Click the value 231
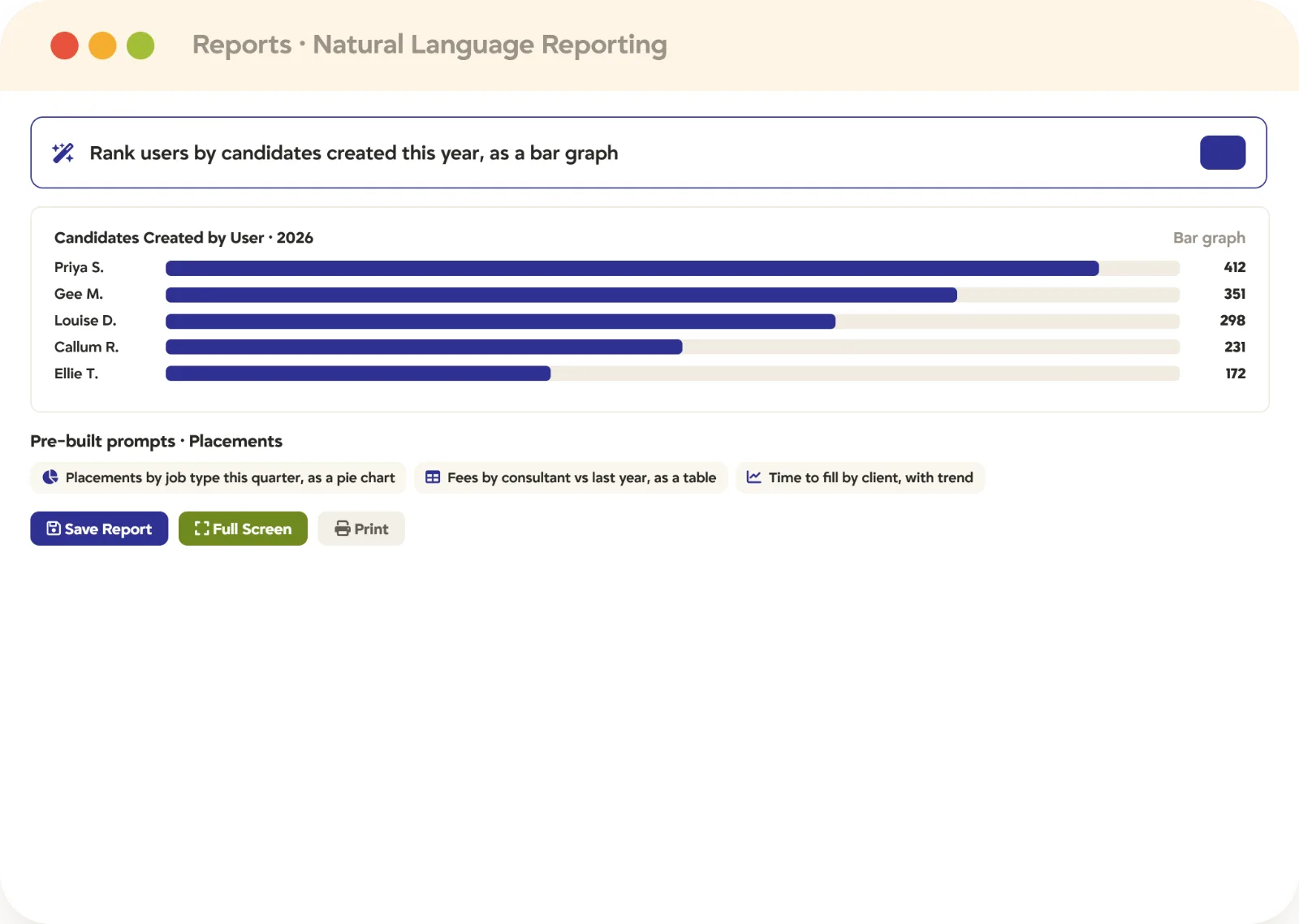This screenshot has height=924, width=1299. click(x=1235, y=347)
